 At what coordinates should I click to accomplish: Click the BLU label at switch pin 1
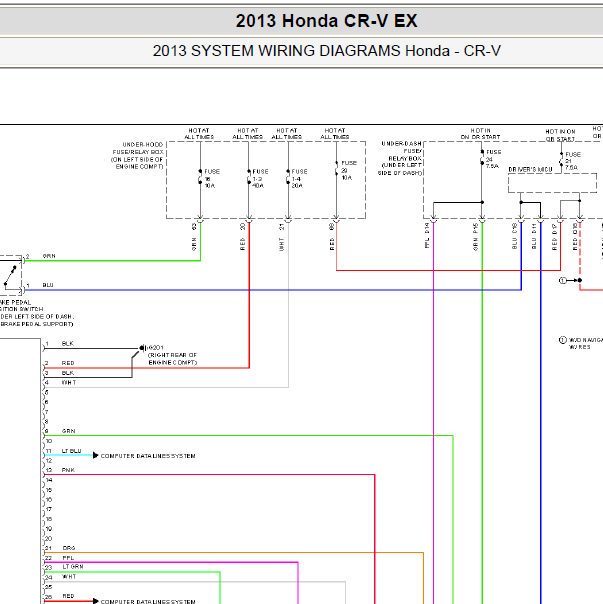[x=48, y=285]
